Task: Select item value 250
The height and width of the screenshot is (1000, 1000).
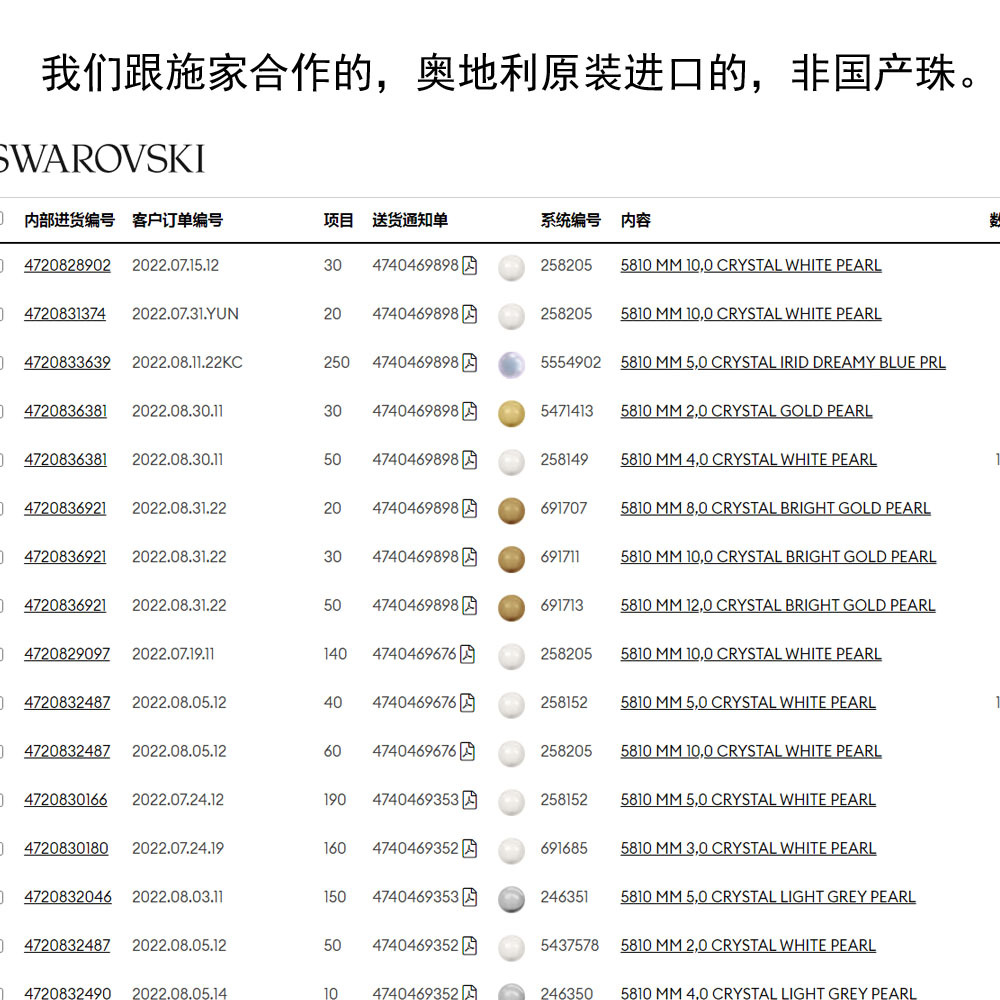Action: click(337, 362)
